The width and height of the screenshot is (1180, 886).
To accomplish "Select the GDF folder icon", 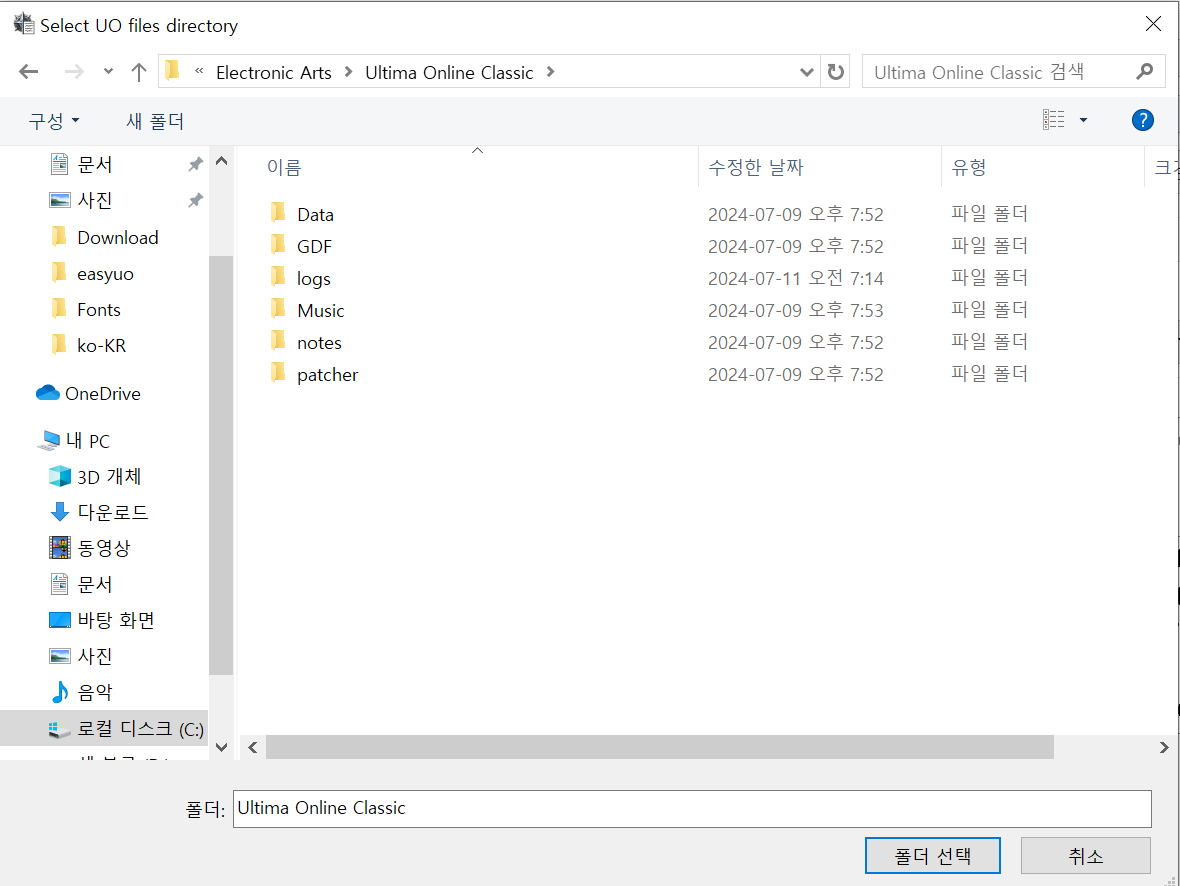I will click(x=278, y=245).
